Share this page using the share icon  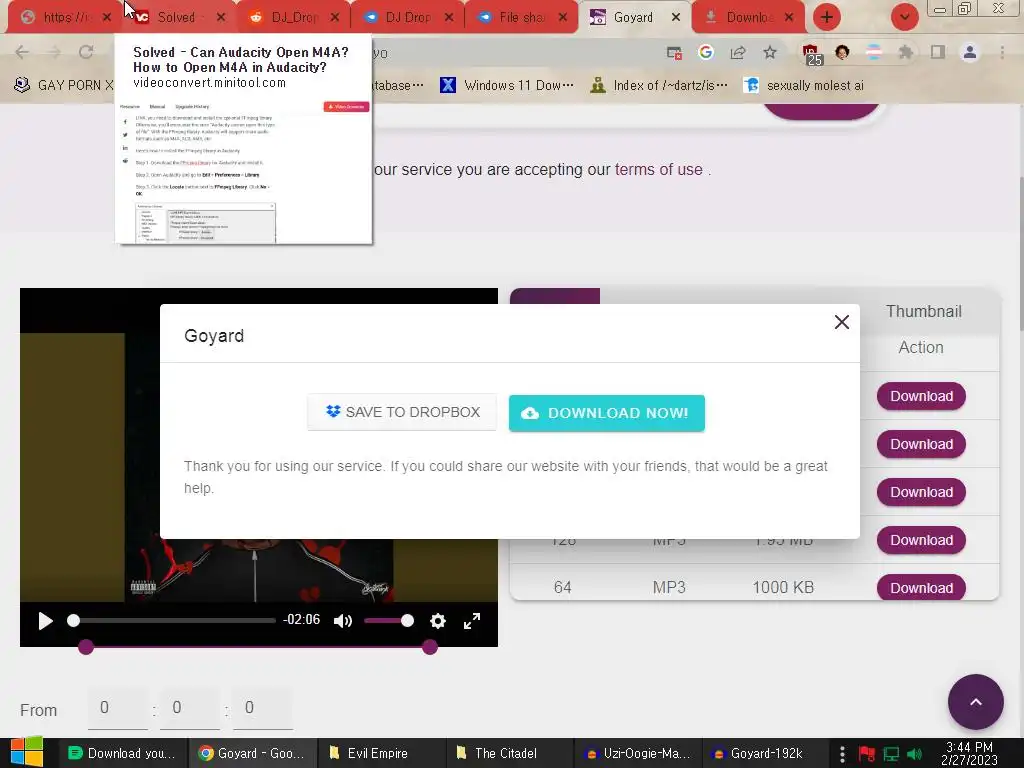click(x=738, y=53)
